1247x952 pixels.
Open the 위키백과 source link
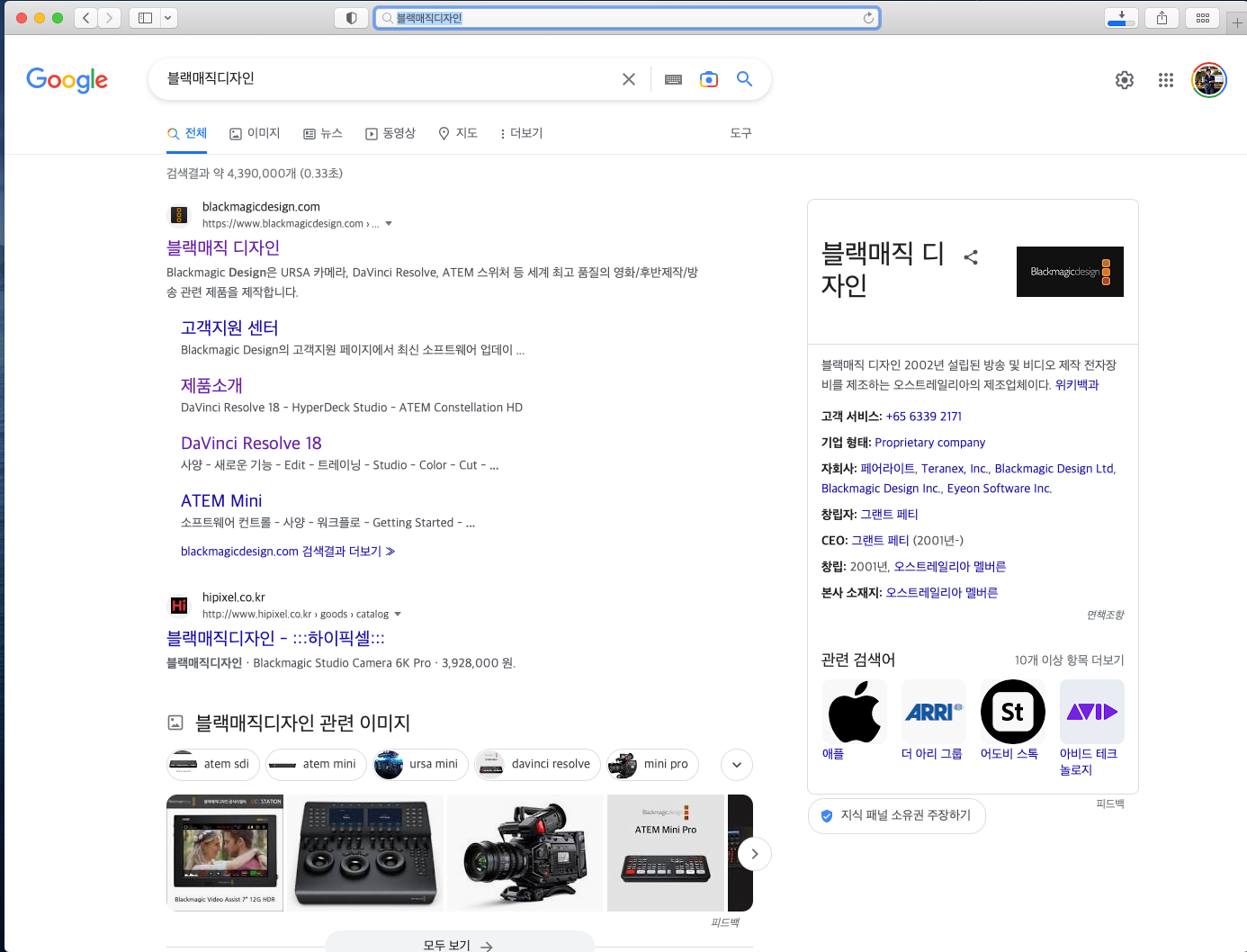pos(1077,385)
